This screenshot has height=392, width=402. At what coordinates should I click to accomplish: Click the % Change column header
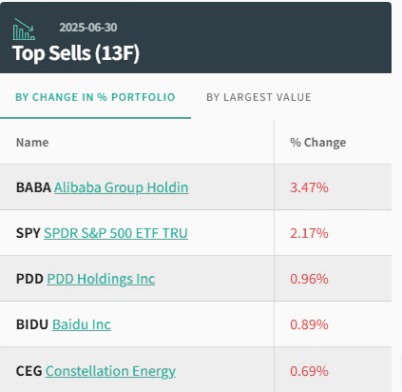click(x=318, y=142)
